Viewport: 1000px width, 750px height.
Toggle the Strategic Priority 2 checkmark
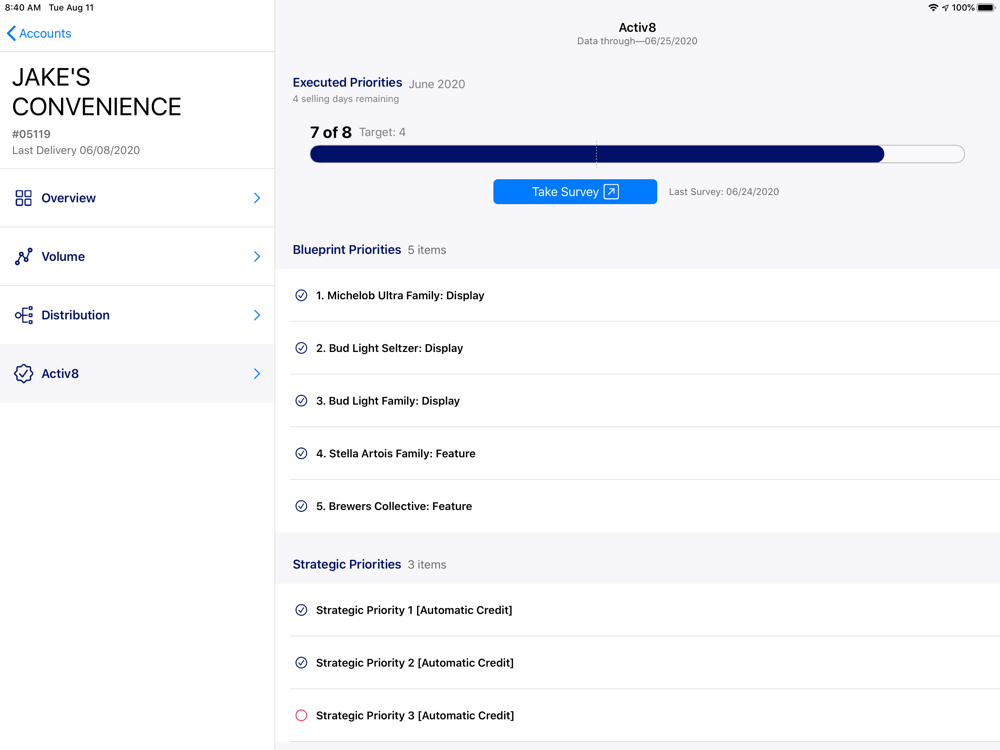coord(301,663)
